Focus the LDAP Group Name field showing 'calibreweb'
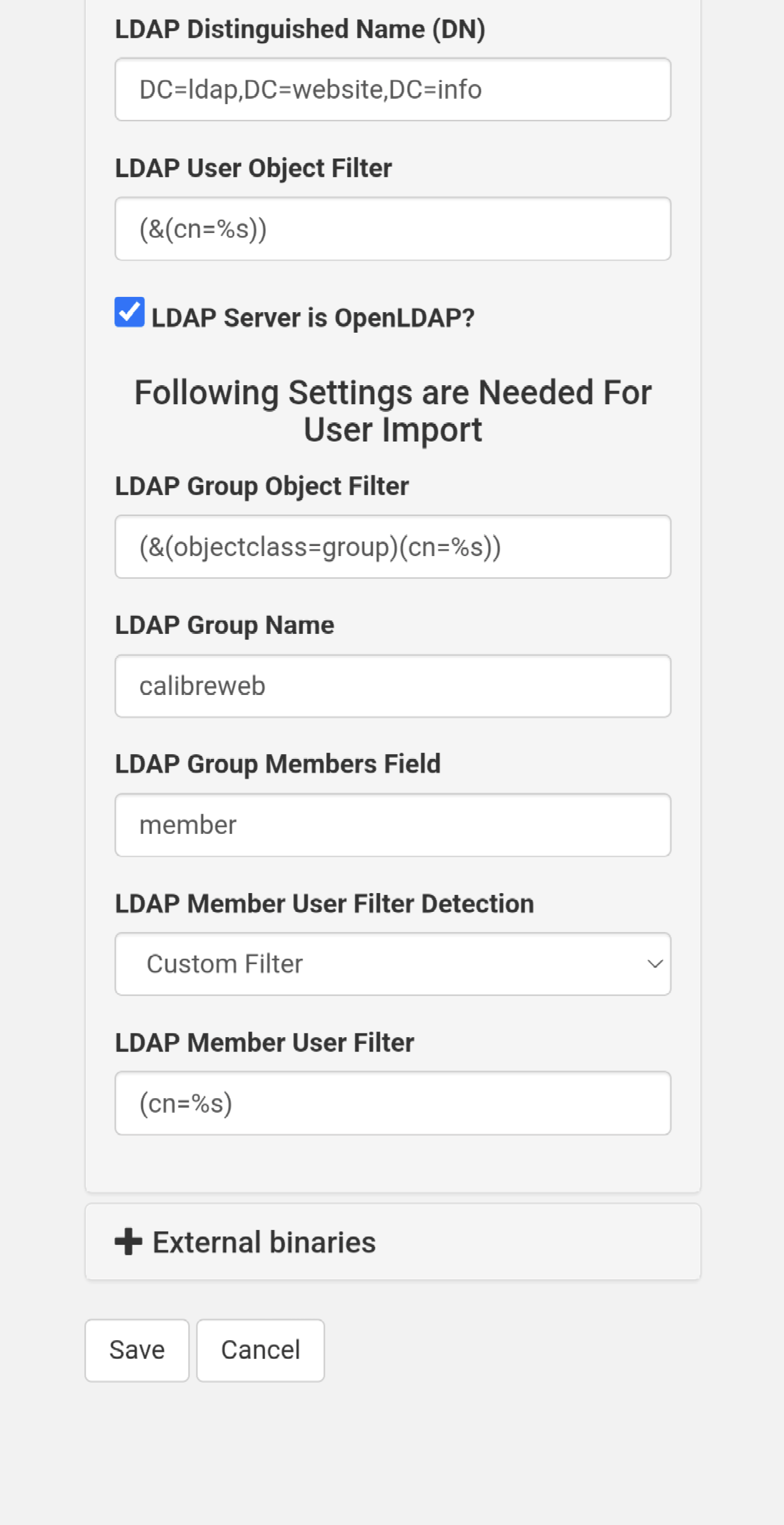This screenshot has width=784, height=1525. [x=392, y=685]
